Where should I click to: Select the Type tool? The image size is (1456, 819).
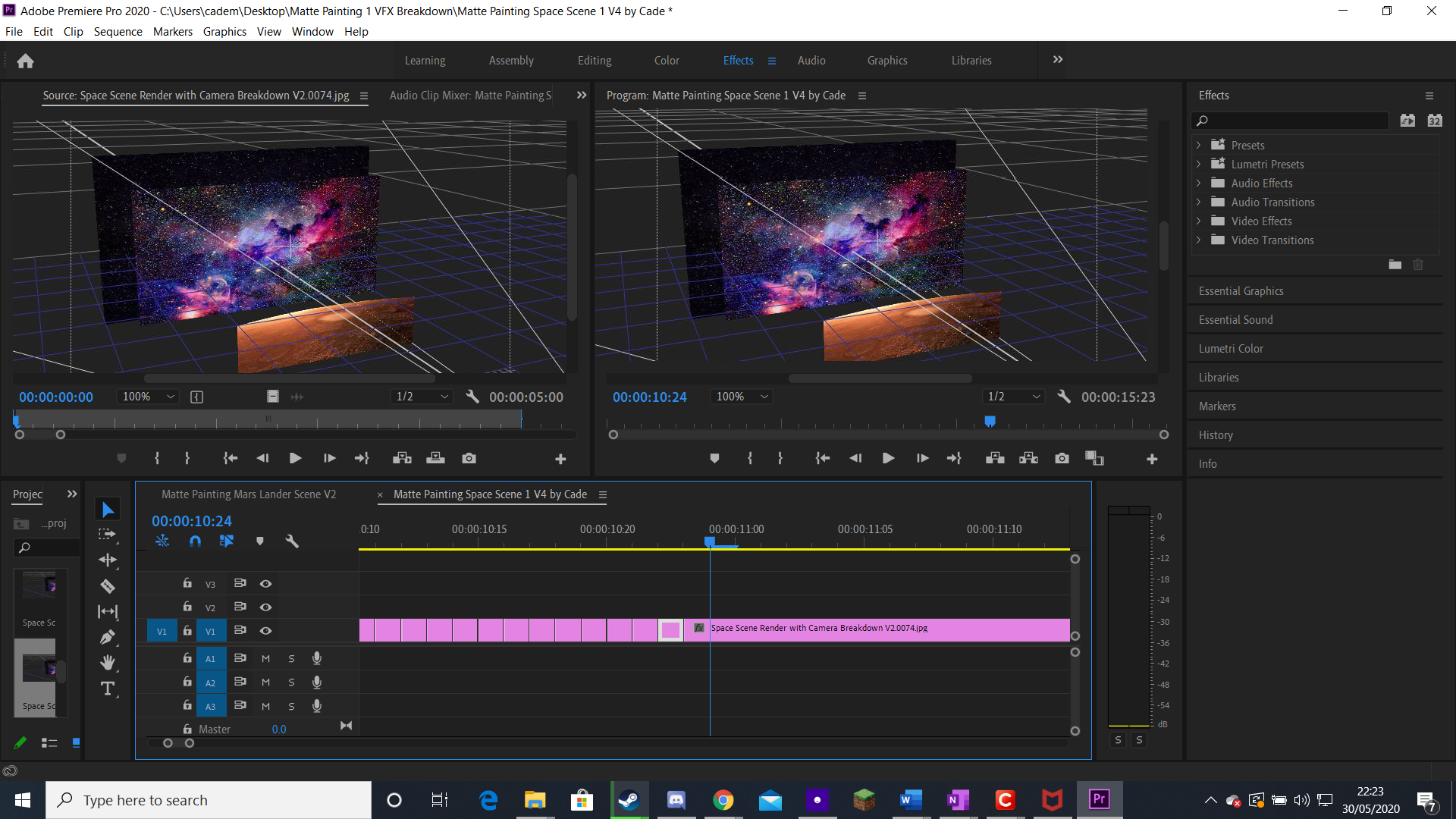pos(108,689)
